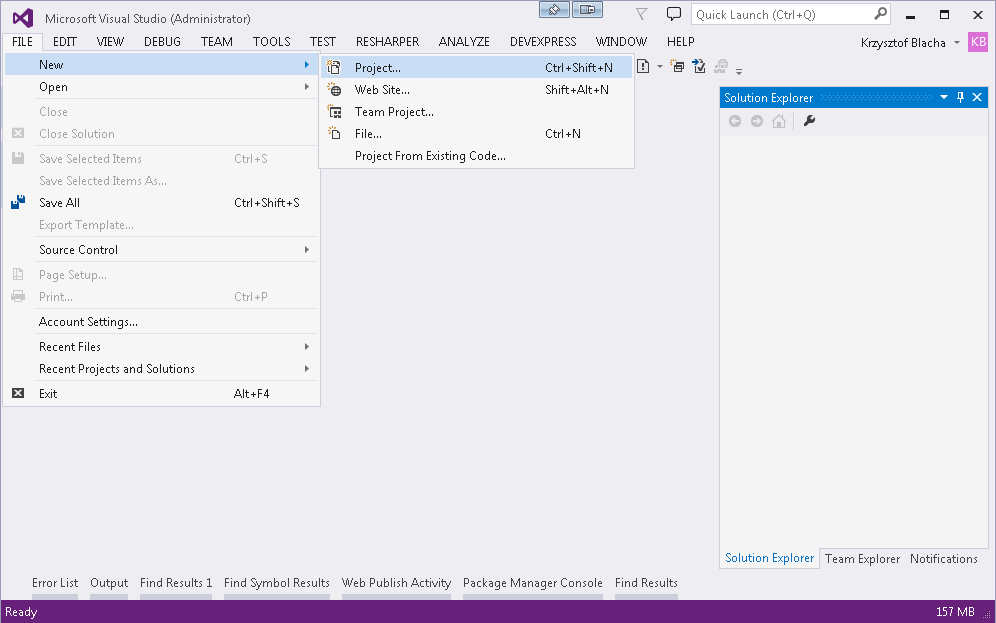996x623 pixels.
Task: Expand the Source Control submenu arrow
Action: tap(307, 250)
